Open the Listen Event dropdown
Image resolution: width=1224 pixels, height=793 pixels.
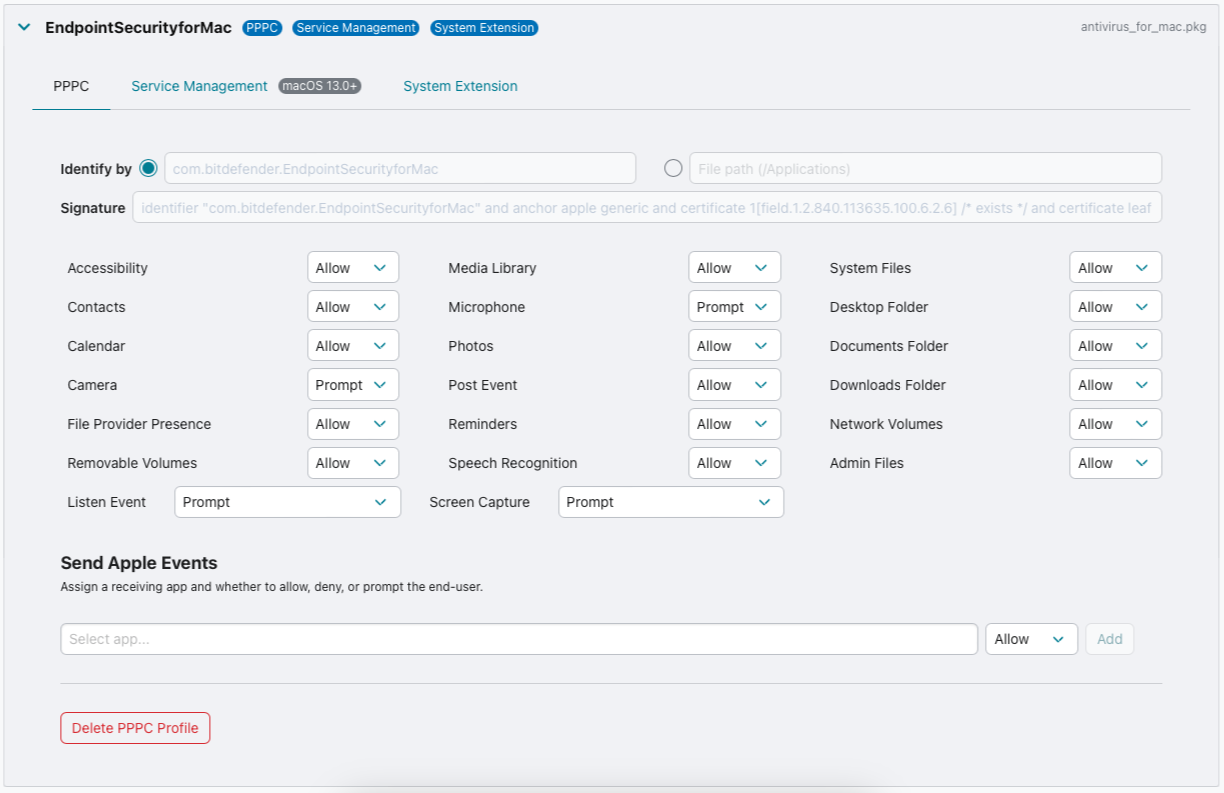click(x=287, y=502)
